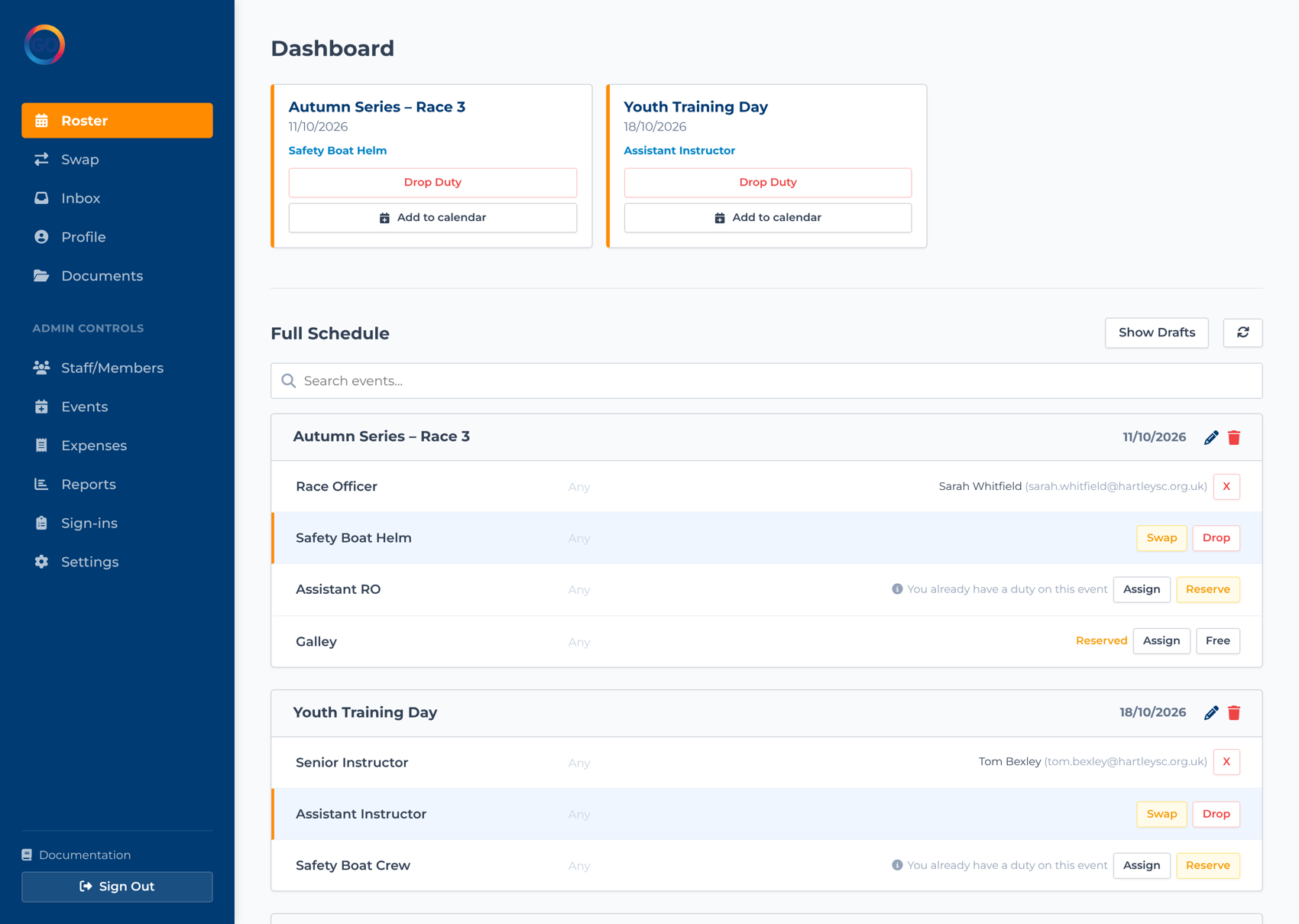Reserve the Assistant RO duty
This screenshot has height=924, width=1299.
tap(1208, 590)
